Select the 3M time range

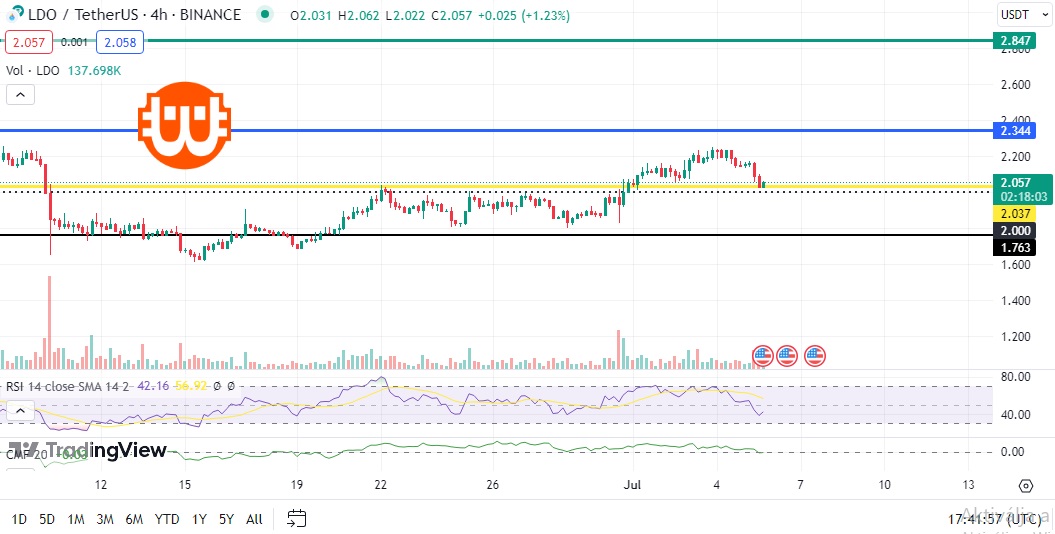[x=104, y=519]
